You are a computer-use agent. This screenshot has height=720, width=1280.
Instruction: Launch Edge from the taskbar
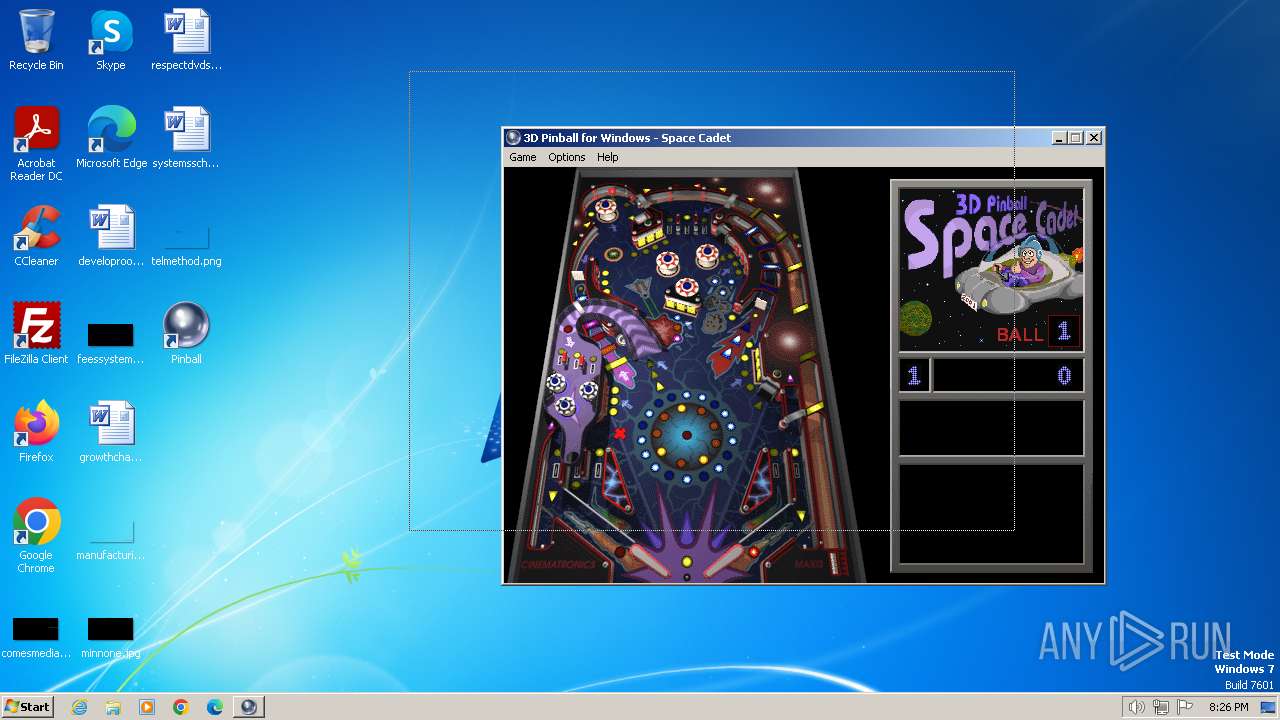tap(215, 707)
